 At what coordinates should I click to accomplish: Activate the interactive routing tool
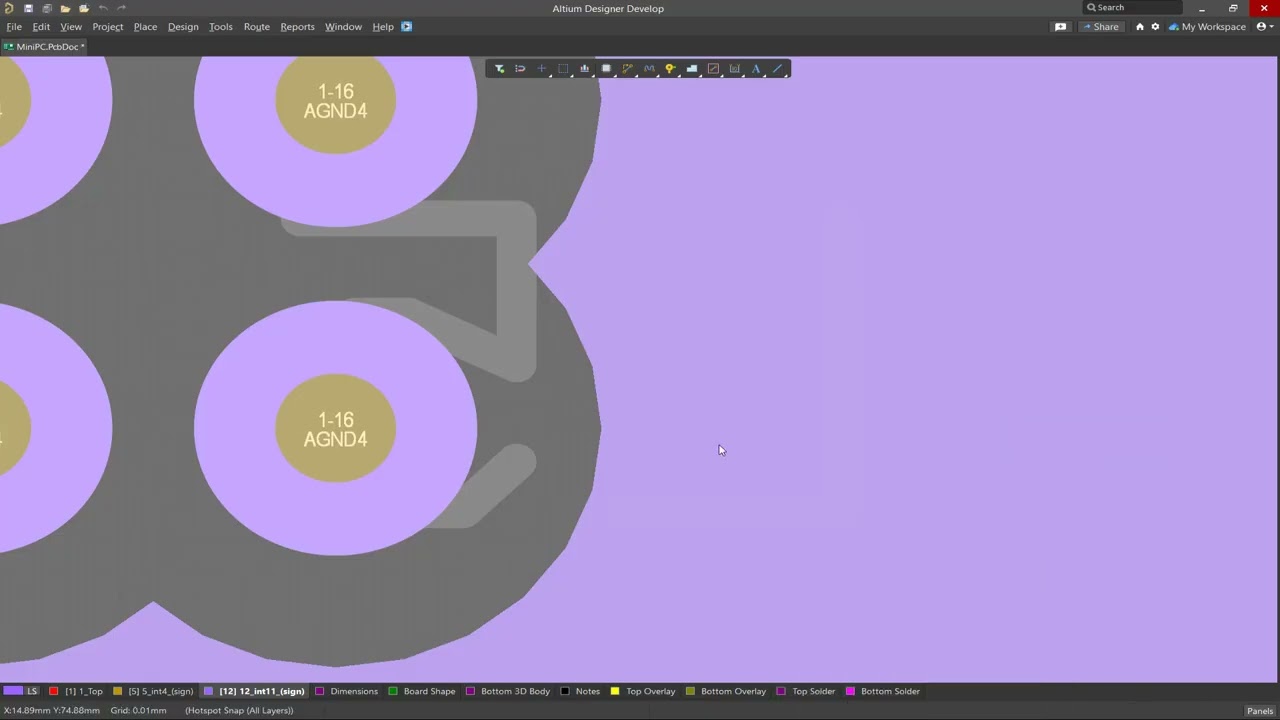(x=628, y=69)
